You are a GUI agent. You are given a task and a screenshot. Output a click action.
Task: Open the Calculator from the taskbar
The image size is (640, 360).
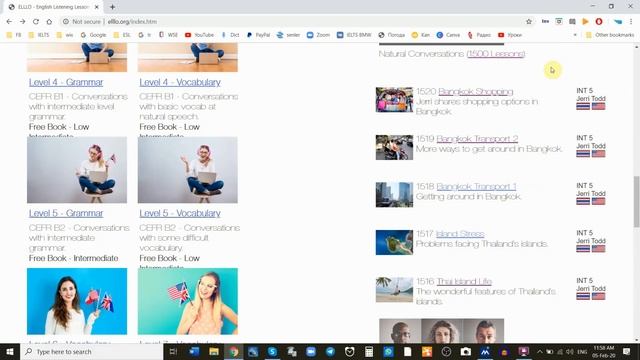point(369,351)
